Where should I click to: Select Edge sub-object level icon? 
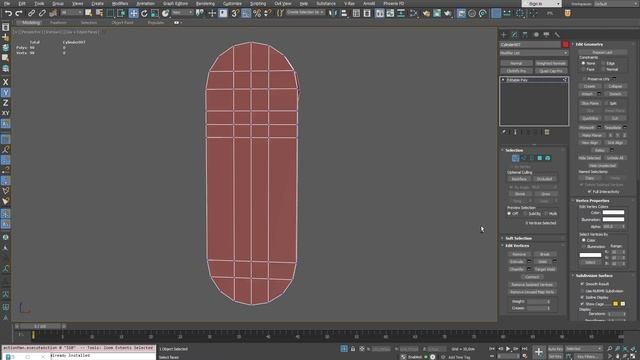(524, 158)
